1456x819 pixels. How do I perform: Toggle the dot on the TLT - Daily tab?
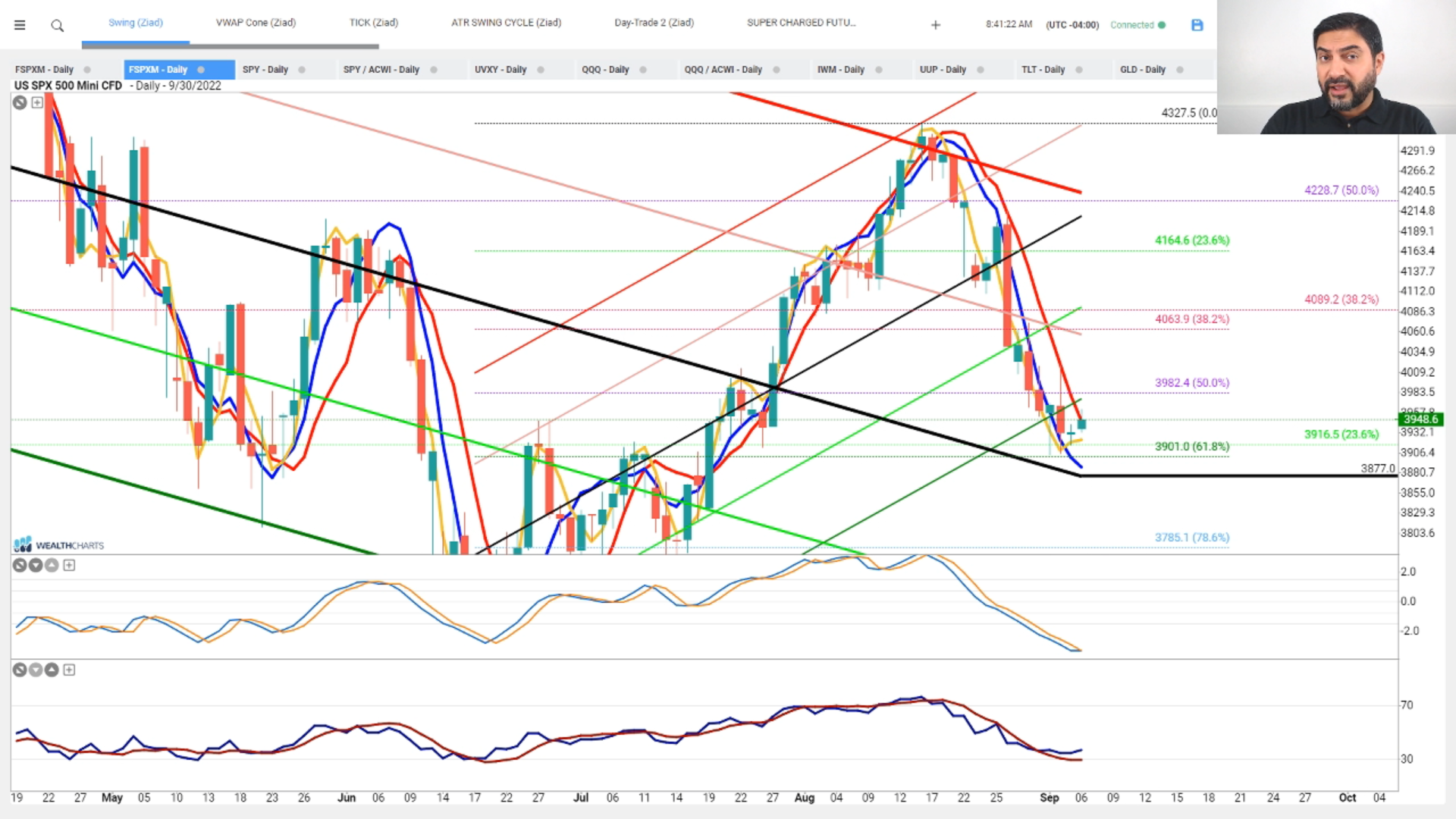click(x=1079, y=70)
